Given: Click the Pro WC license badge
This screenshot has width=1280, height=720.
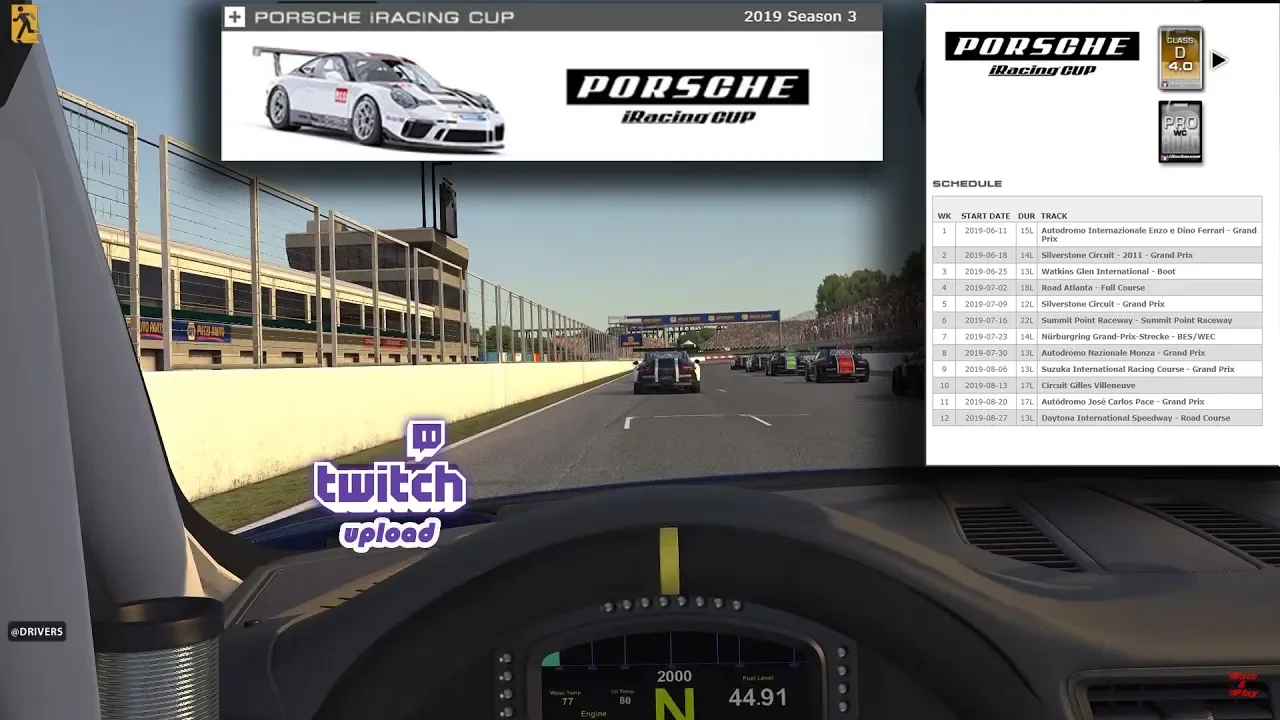Looking at the screenshot, I should [x=1180, y=131].
